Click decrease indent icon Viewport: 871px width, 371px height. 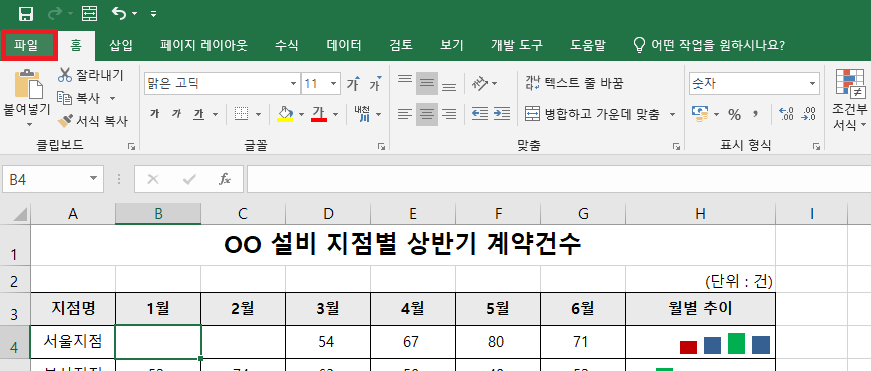tap(479, 114)
